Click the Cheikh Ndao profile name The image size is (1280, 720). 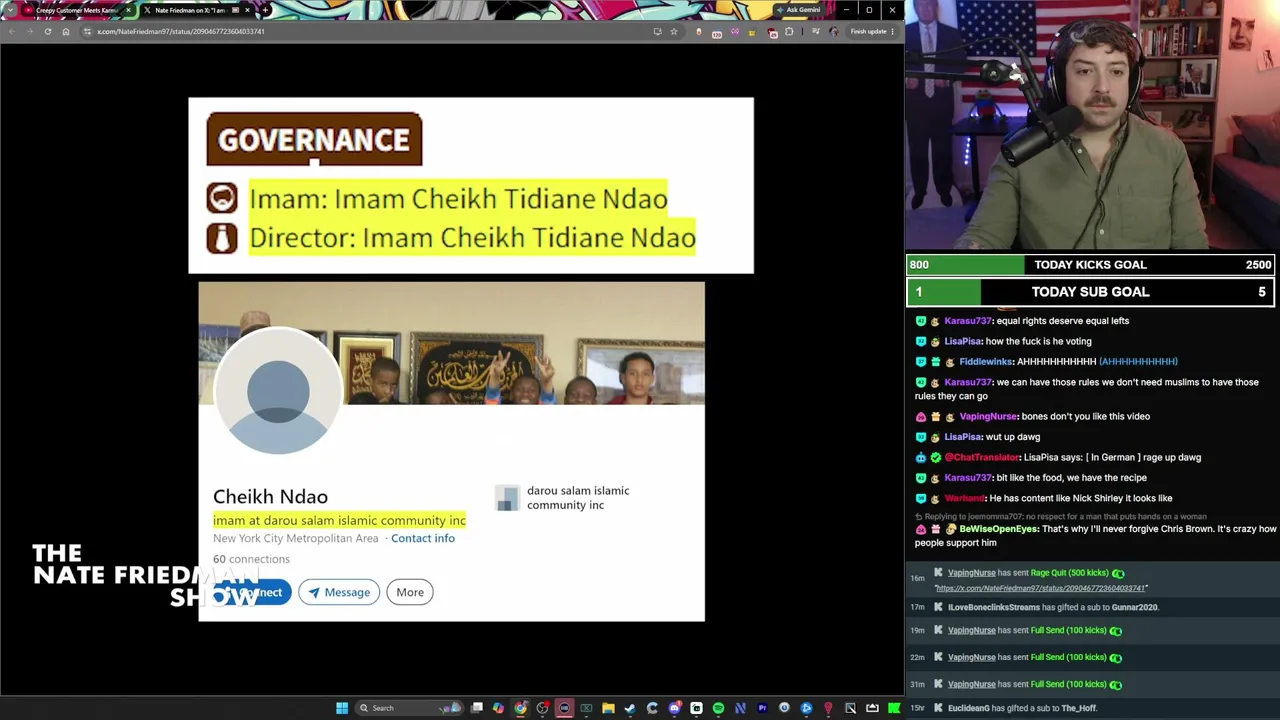tap(270, 497)
